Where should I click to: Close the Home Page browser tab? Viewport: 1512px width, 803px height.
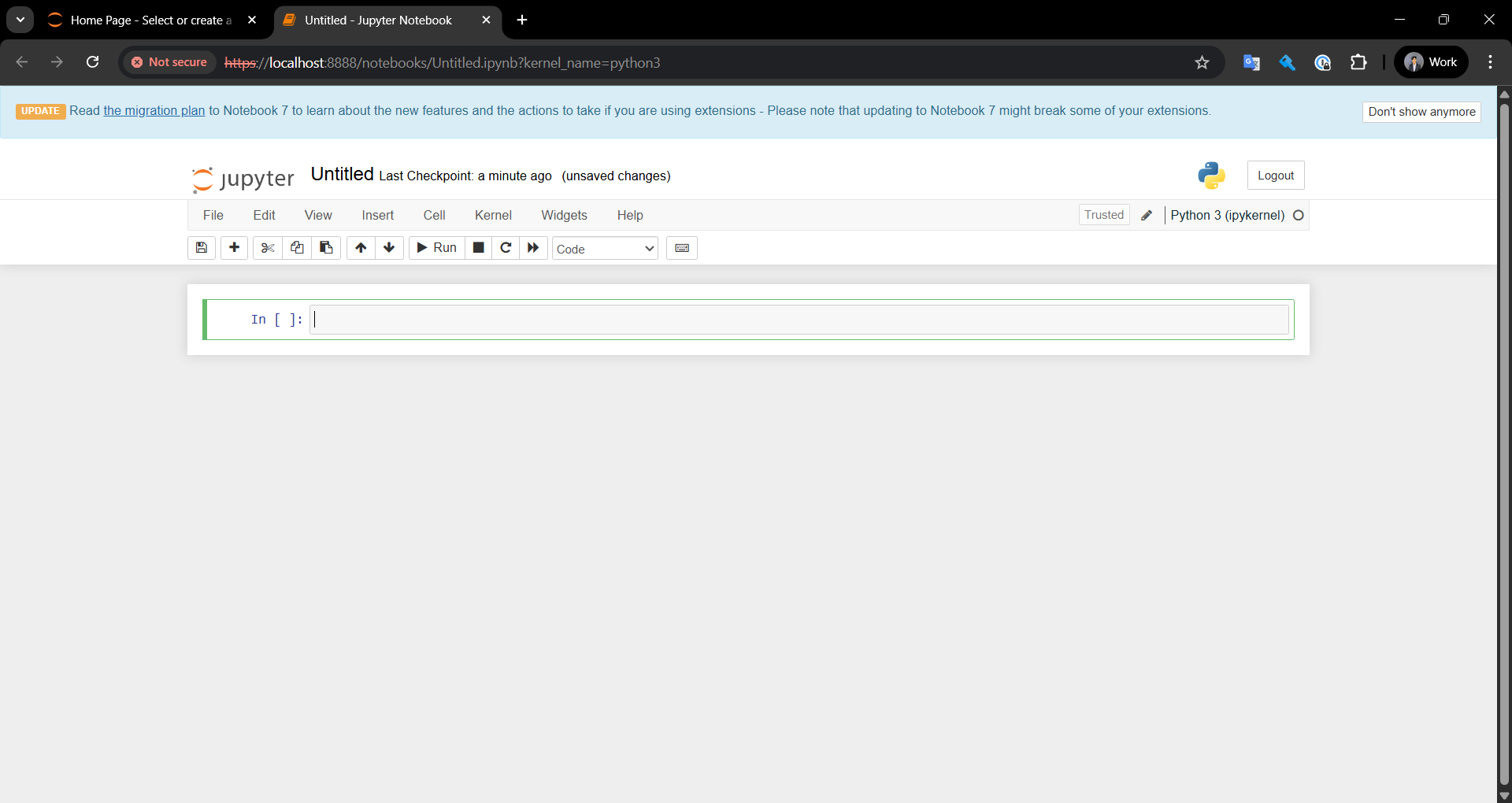point(252,20)
